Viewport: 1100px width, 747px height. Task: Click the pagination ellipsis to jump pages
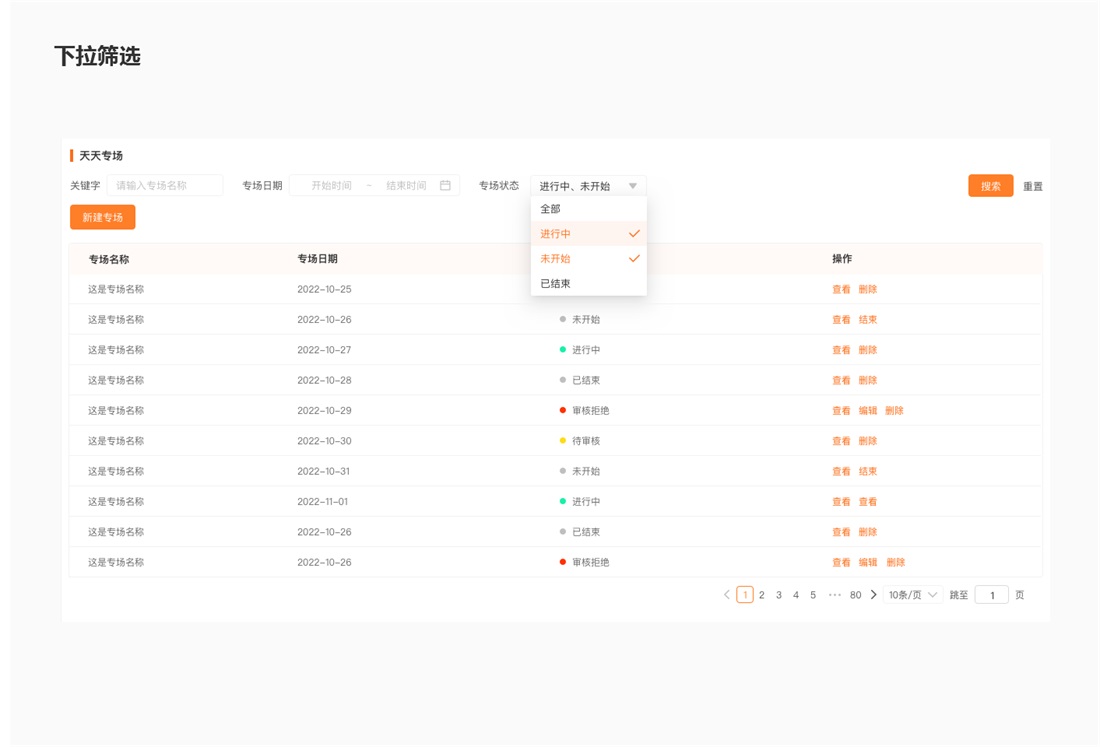click(x=834, y=595)
